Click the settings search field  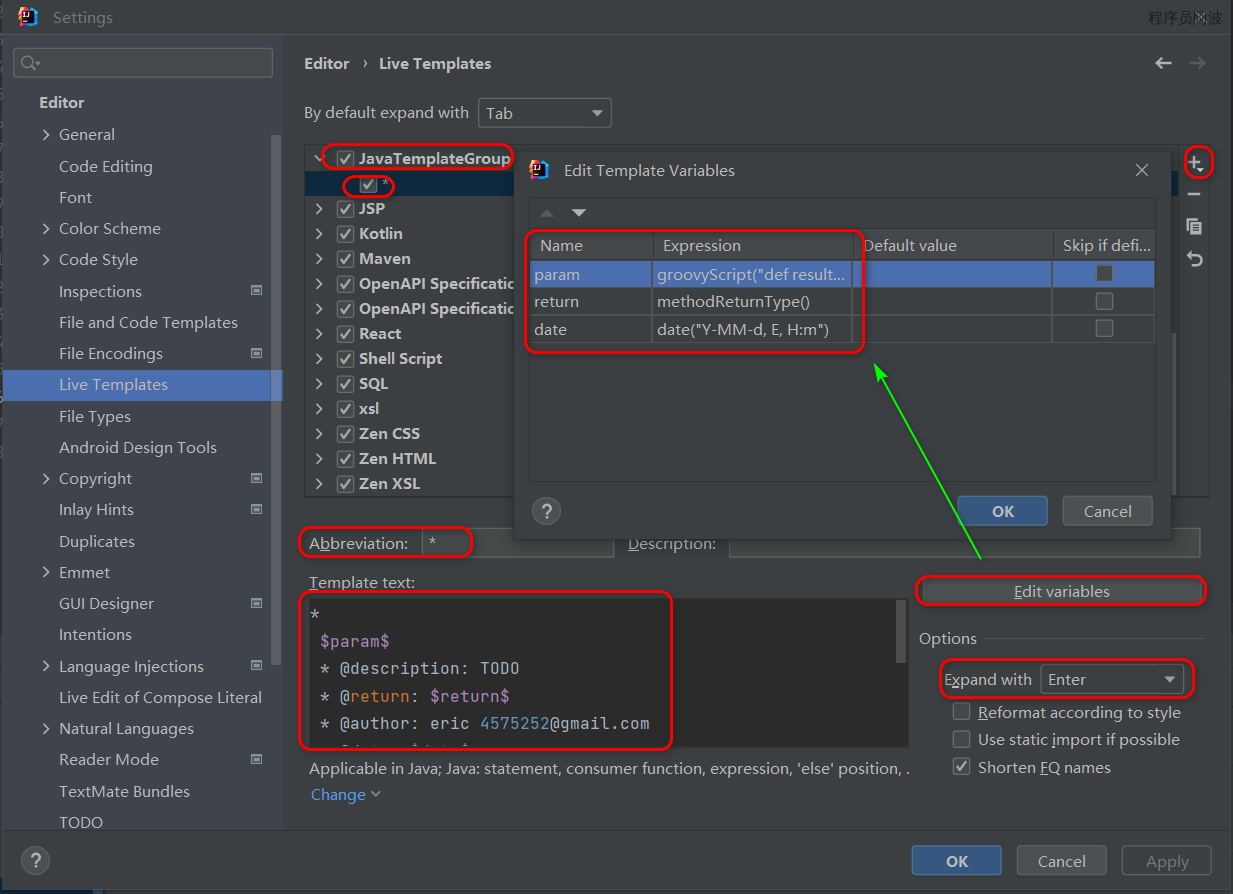150,63
